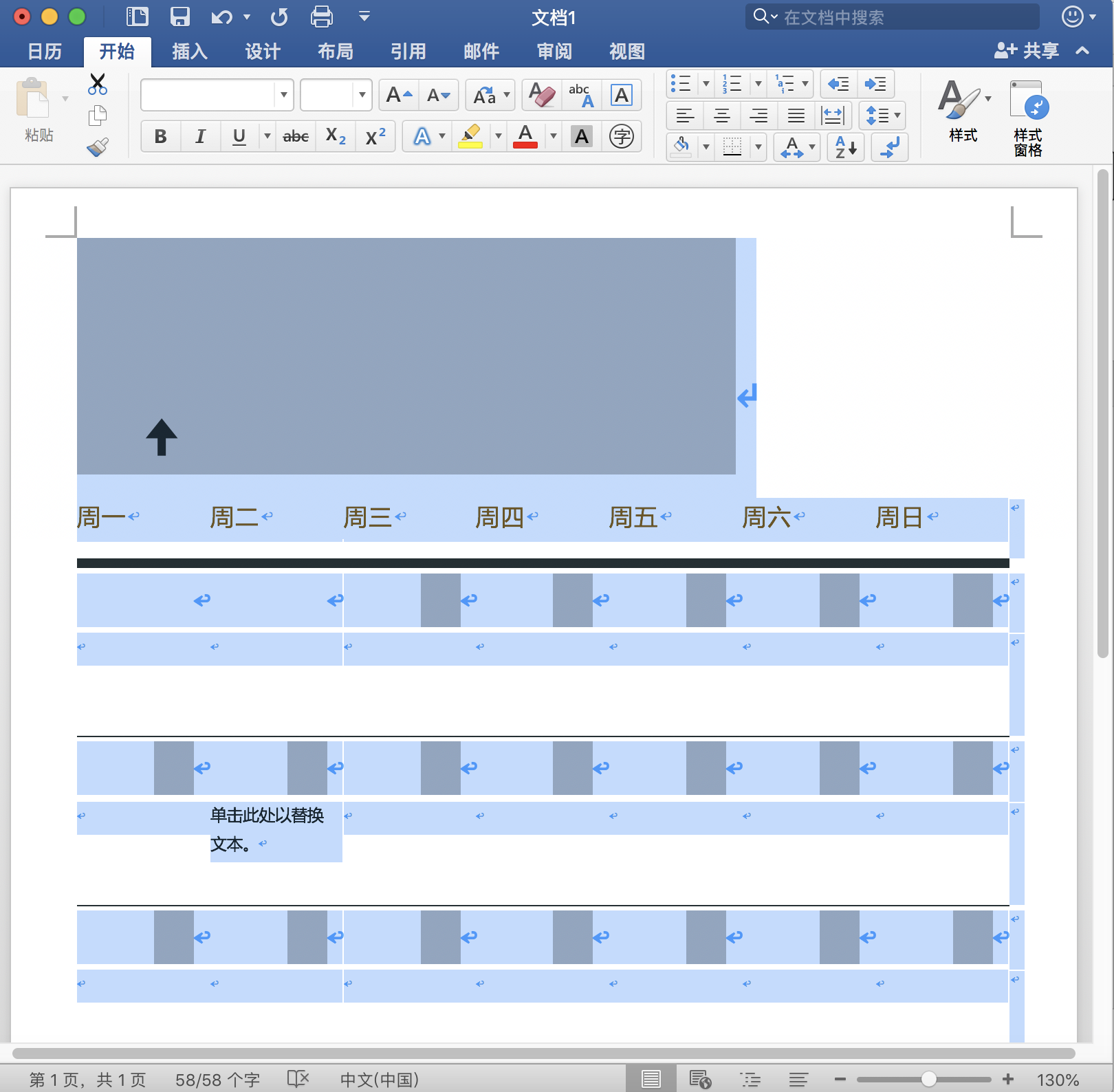The width and height of the screenshot is (1114, 1092).
Task: Expand the font color arrow
Action: click(x=553, y=136)
